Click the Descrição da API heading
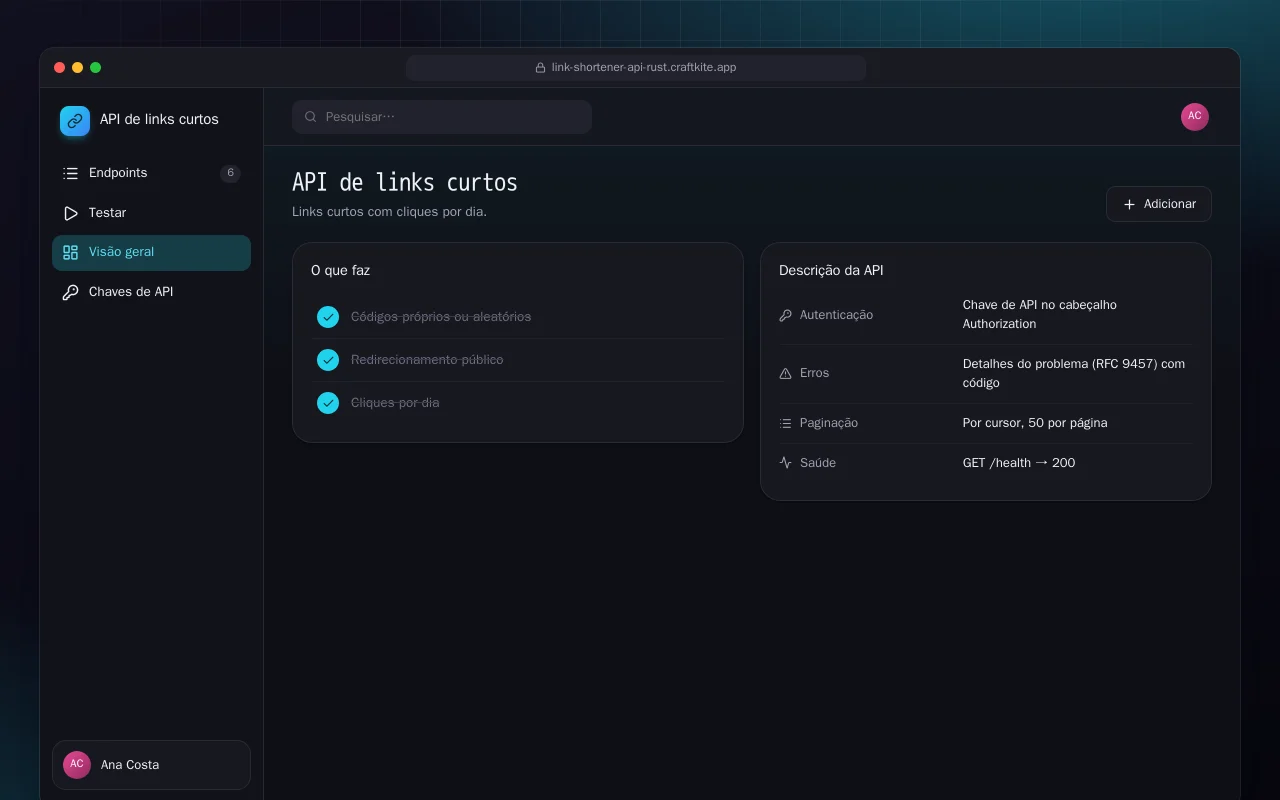The image size is (1280, 800). coord(831,270)
